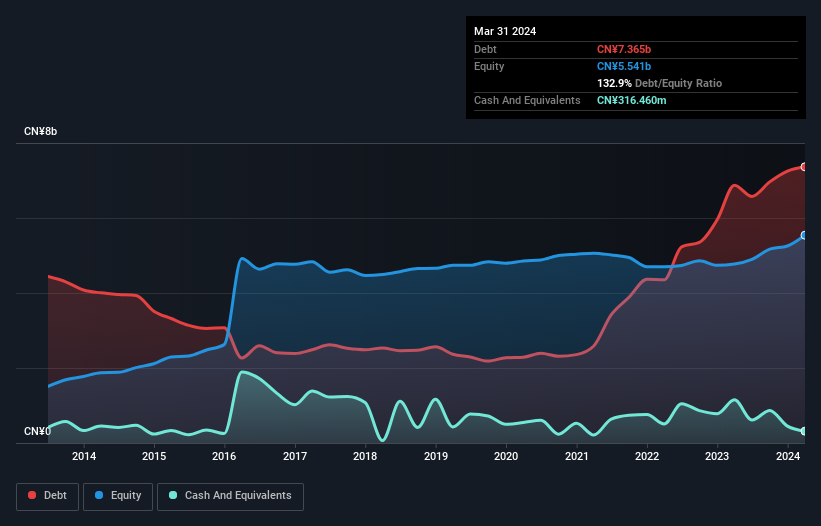Viewport: 821px width, 526px height.
Task: Toggle the Debt legend button
Action: [48, 496]
